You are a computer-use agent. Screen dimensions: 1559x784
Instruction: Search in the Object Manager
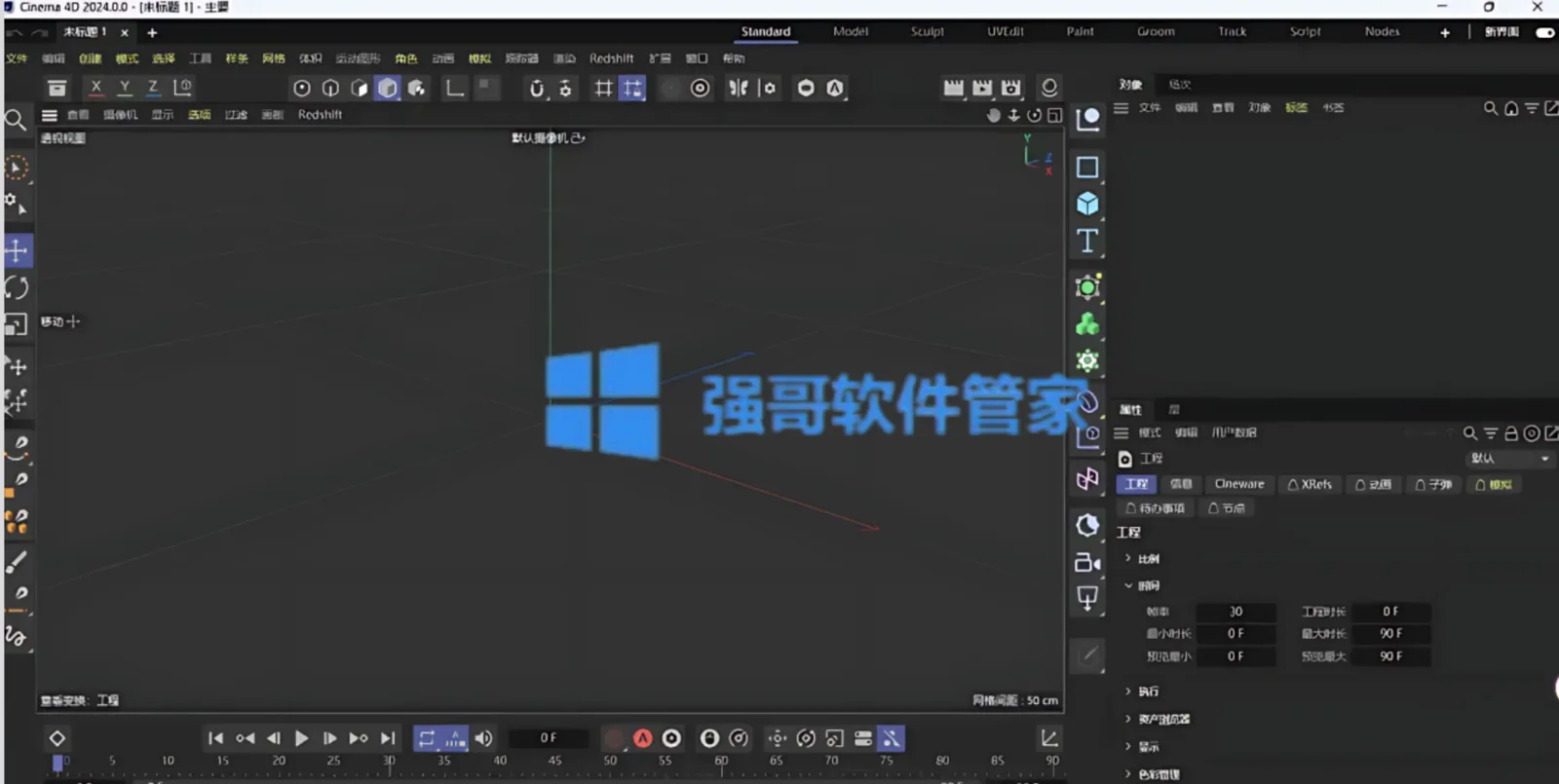[1491, 108]
